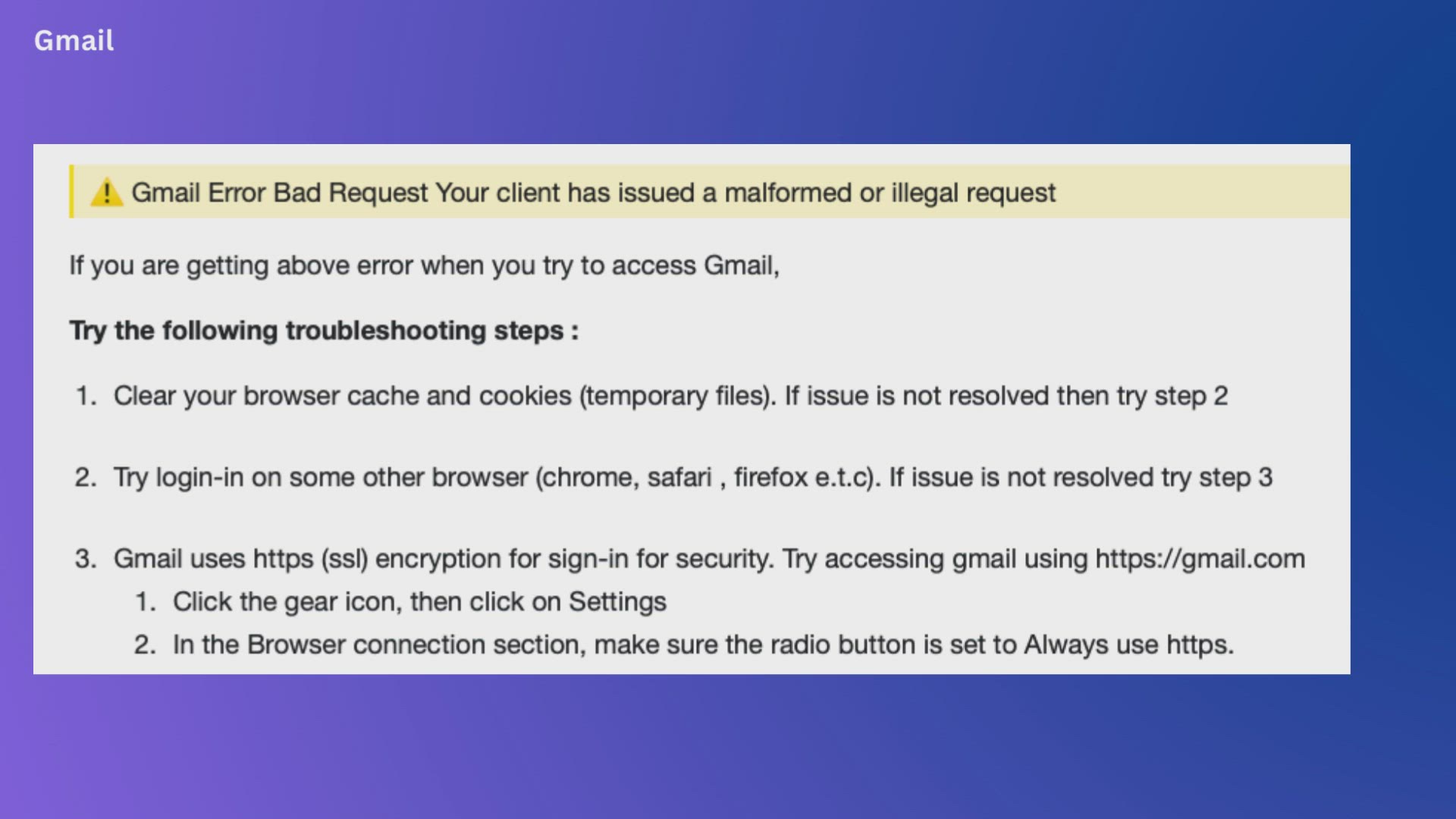The image size is (1456, 819).
Task: Select the "If you are getting above error" sentence
Action: [424, 265]
